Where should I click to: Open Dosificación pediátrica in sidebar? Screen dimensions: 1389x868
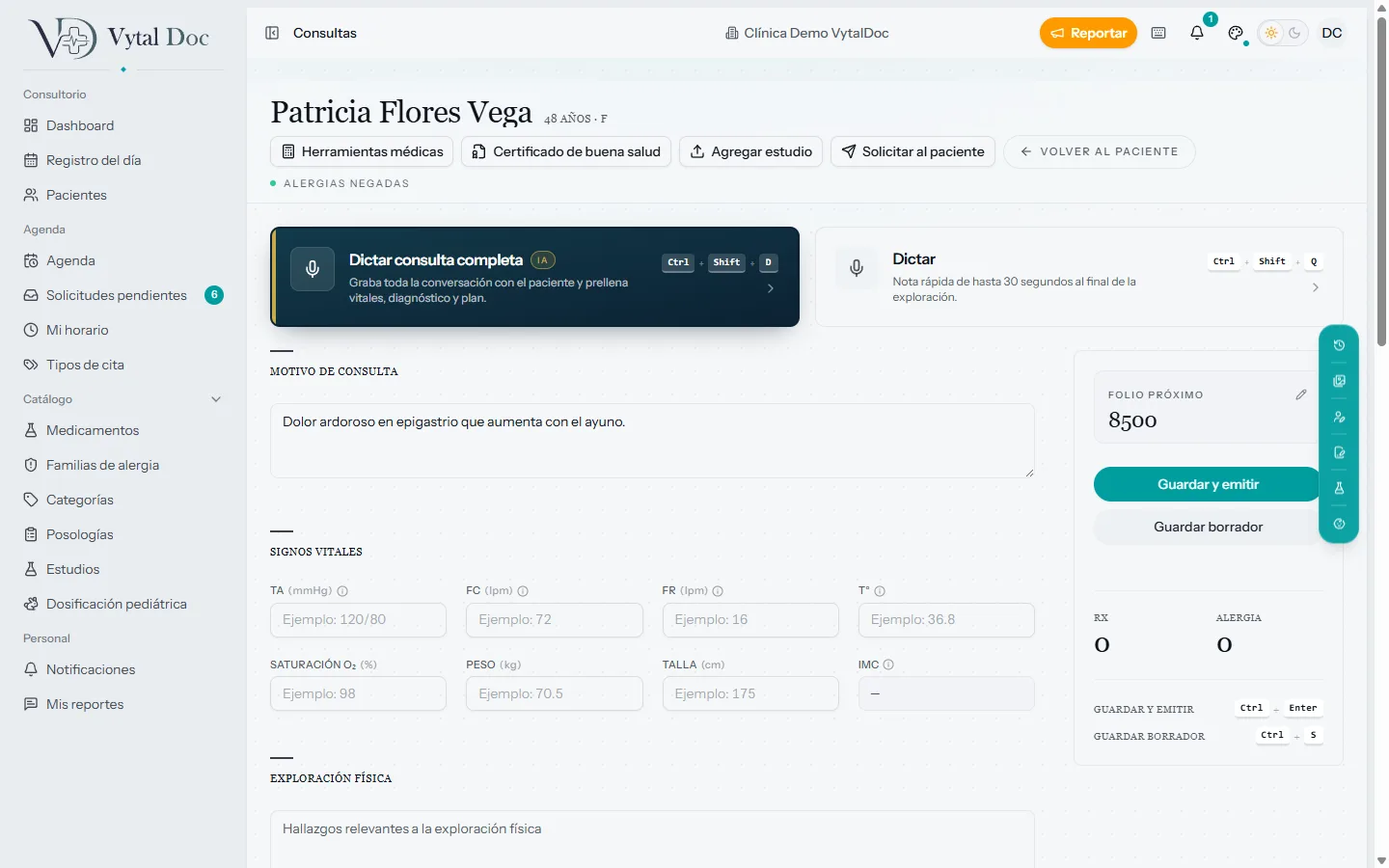click(123, 604)
